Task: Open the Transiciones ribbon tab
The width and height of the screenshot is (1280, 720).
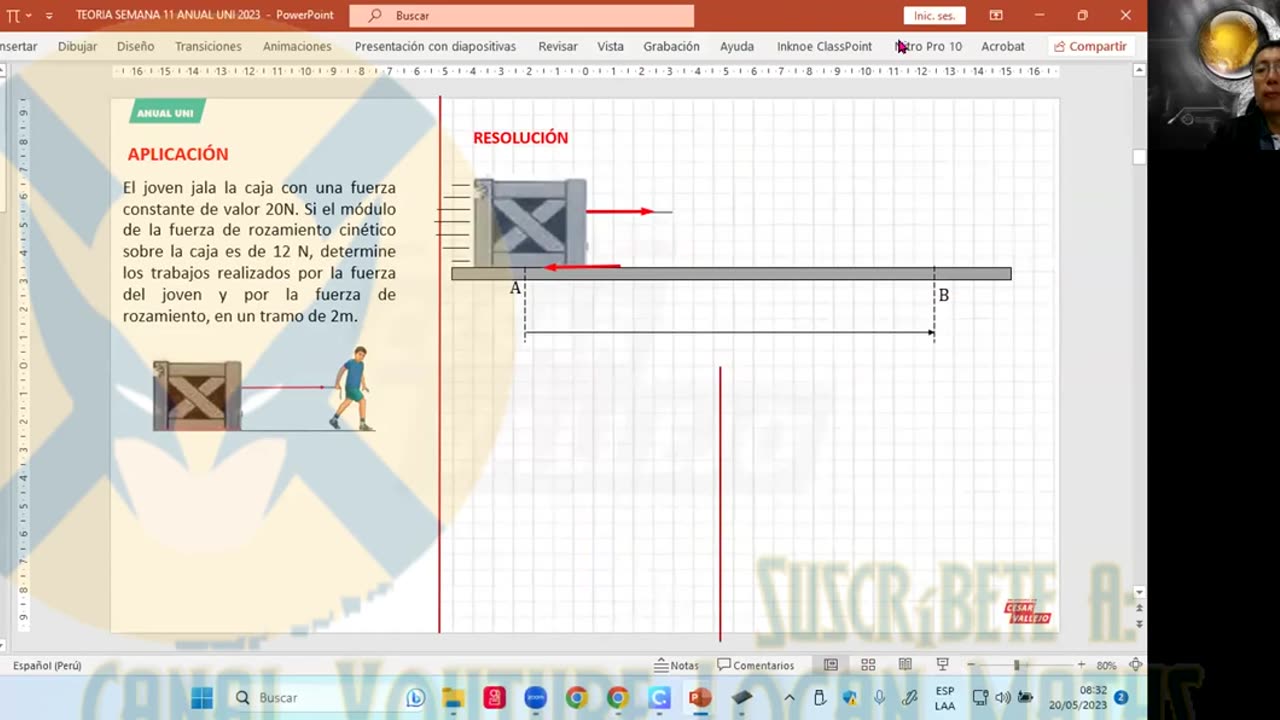Action: (208, 46)
